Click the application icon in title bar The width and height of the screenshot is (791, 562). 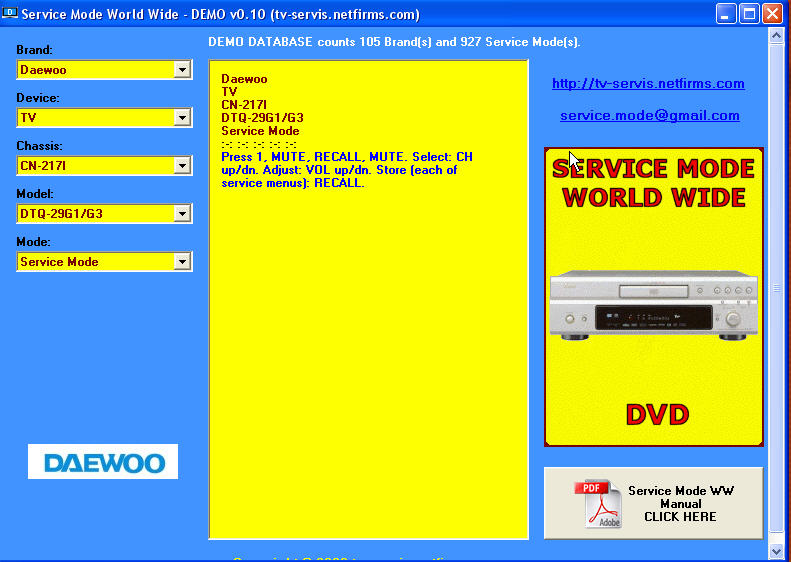click(10, 13)
